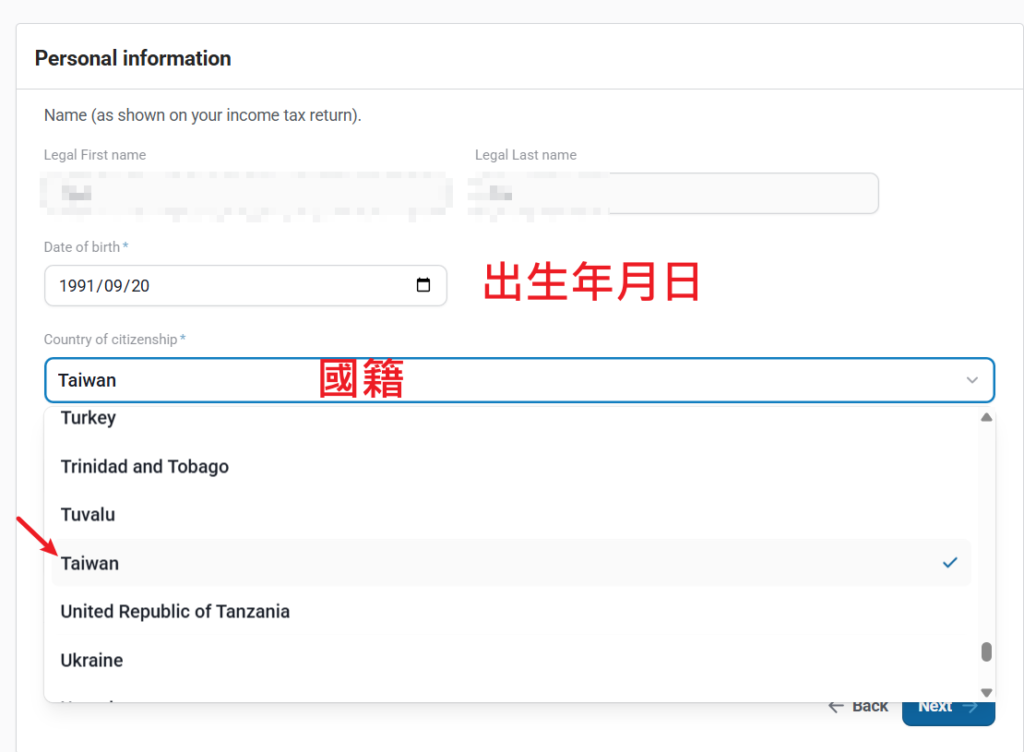Open the date of birth calendar picker
1024x752 pixels.
coord(423,285)
